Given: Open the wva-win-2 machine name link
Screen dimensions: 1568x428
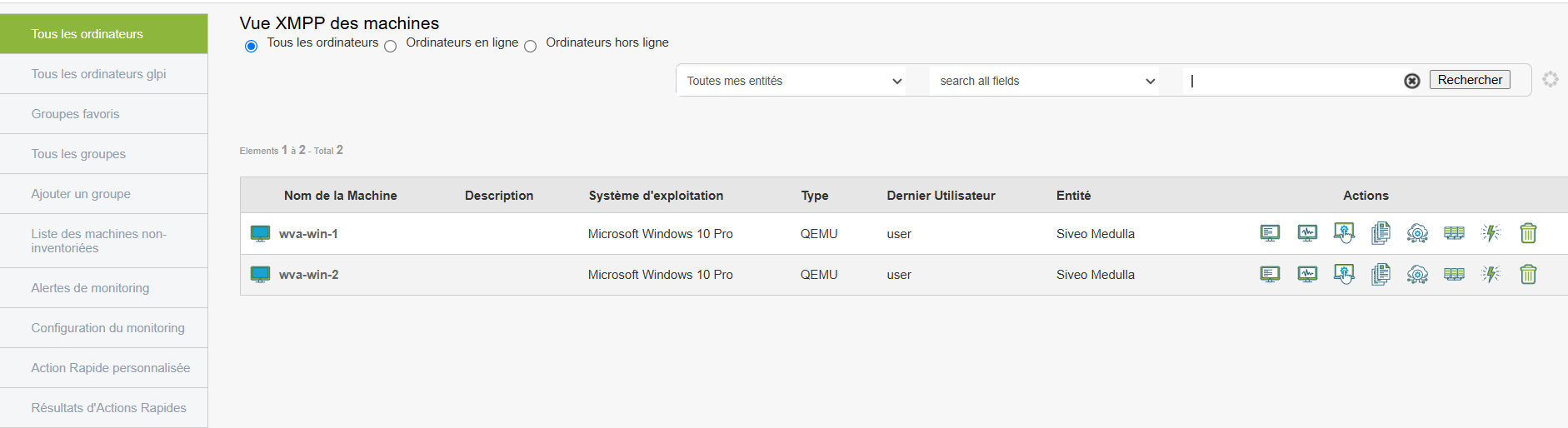Looking at the screenshot, I should [308, 275].
